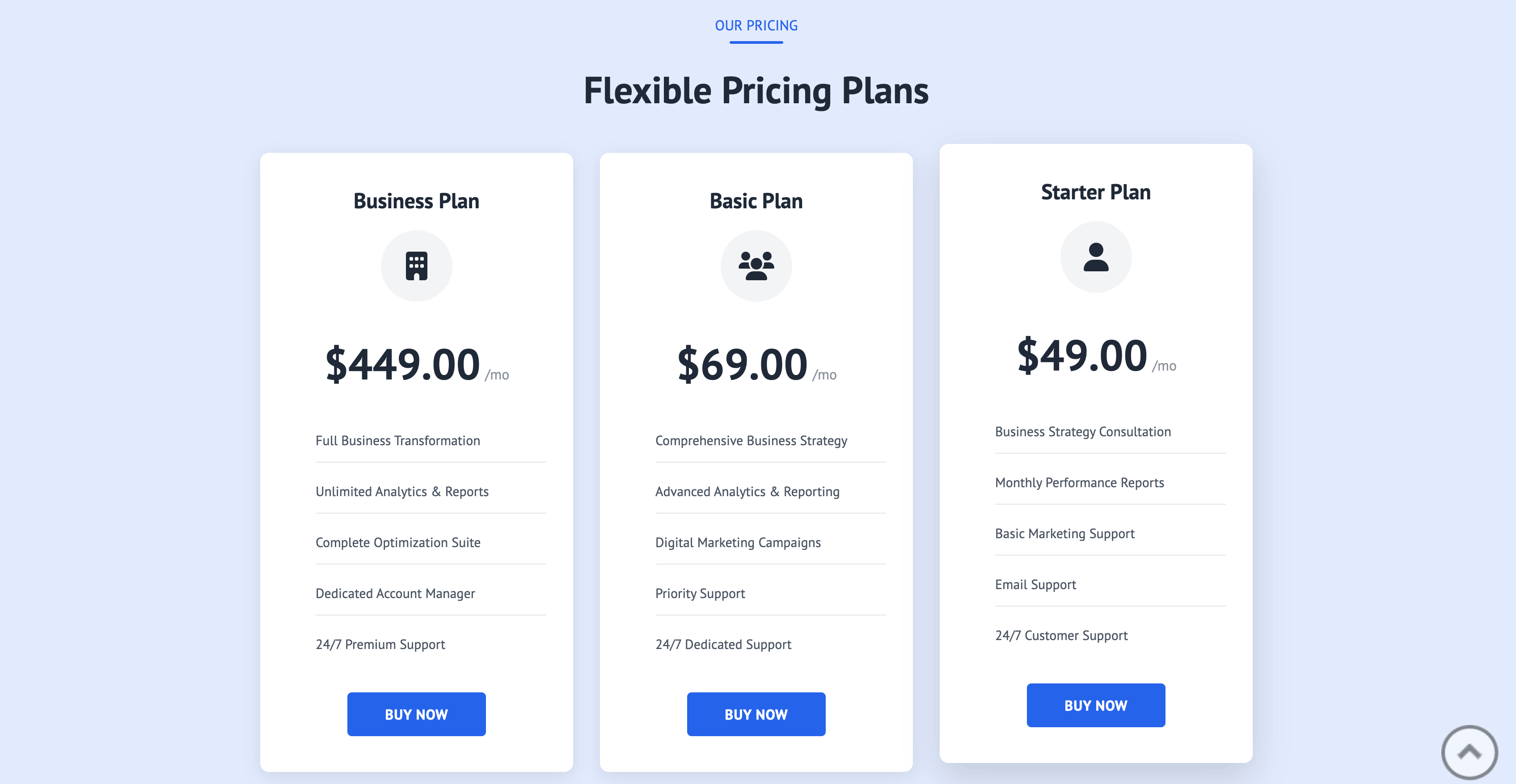Click the Business Plan title

pos(416,201)
